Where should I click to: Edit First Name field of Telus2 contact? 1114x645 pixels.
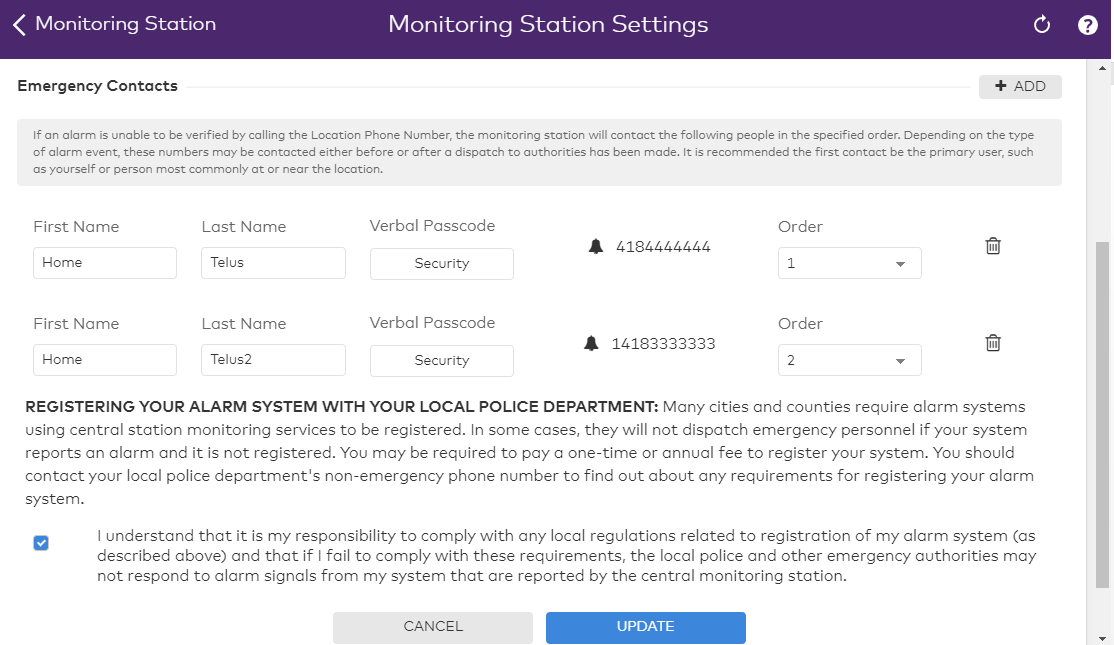point(104,360)
